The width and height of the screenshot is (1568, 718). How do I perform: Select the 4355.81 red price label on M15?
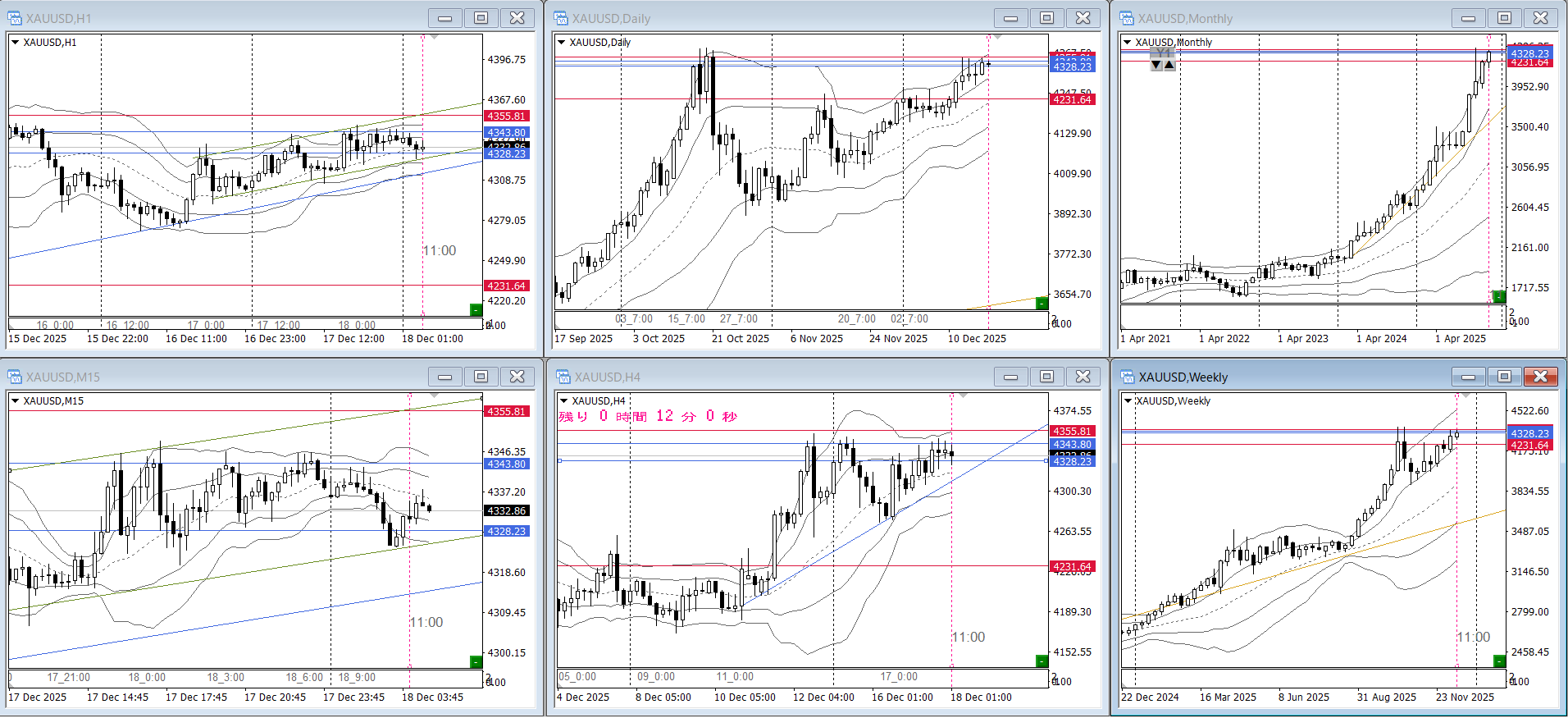pyautogui.click(x=507, y=412)
